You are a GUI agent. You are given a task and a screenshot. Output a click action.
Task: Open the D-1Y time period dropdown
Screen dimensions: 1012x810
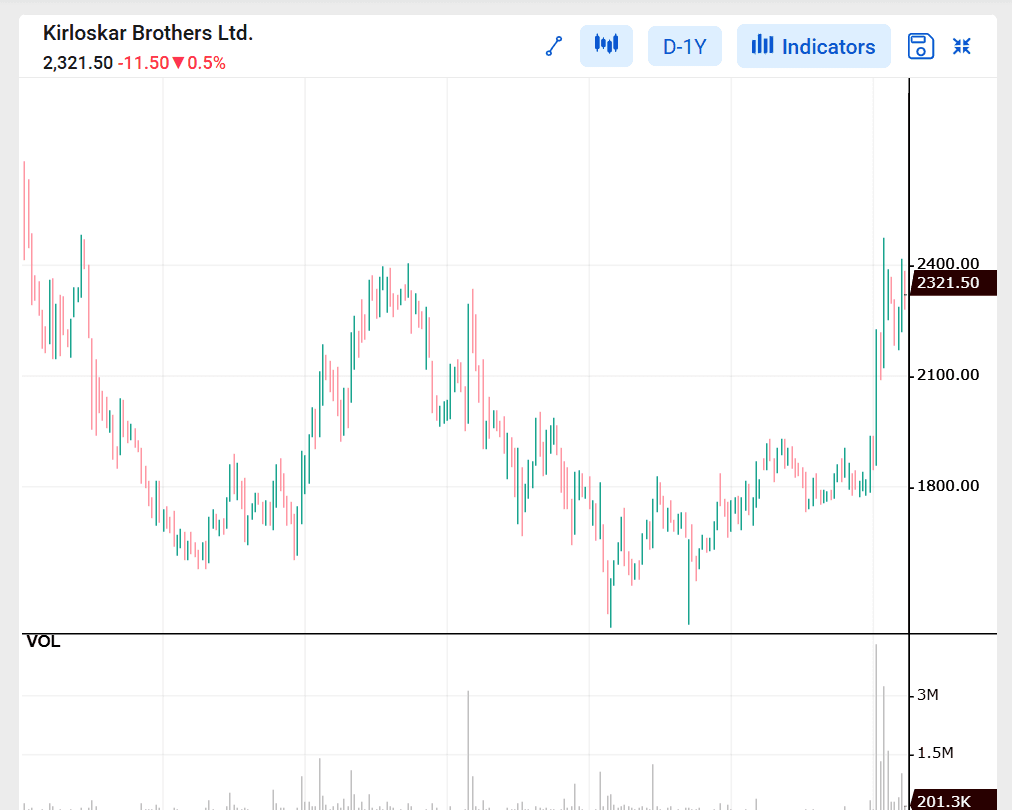684,46
